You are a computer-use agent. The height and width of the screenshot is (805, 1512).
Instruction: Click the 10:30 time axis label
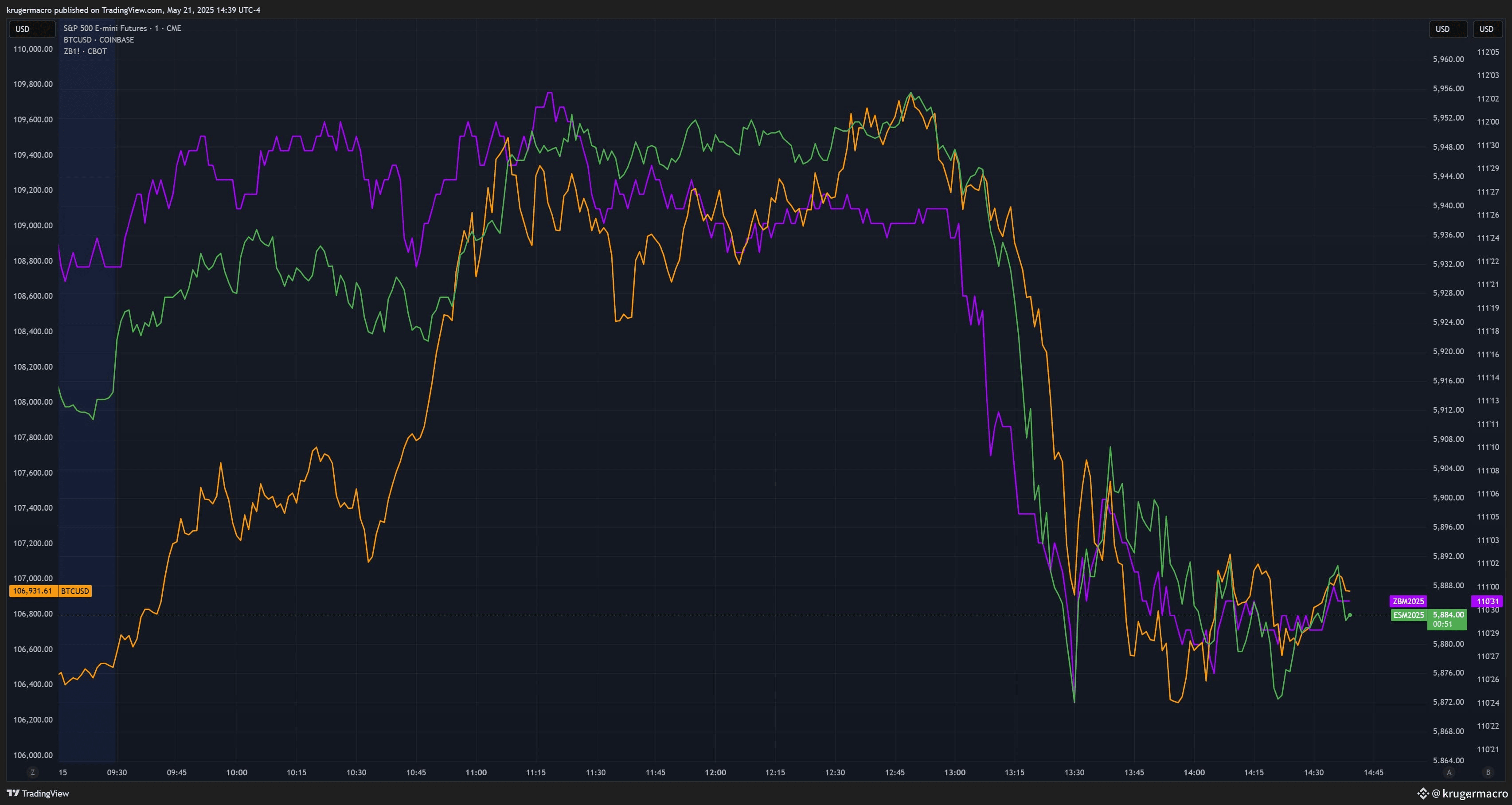pyautogui.click(x=356, y=773)
